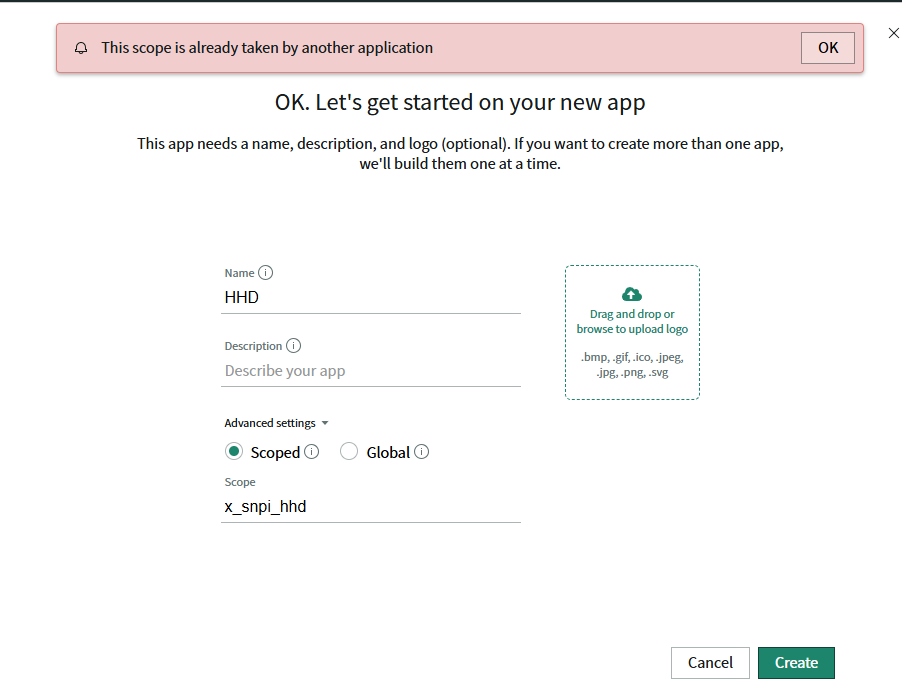Image resolution: width=902 pixels, height=688 pixels.
Task: Collapse the Advanced settings section
Action: (x=276, y=423)
